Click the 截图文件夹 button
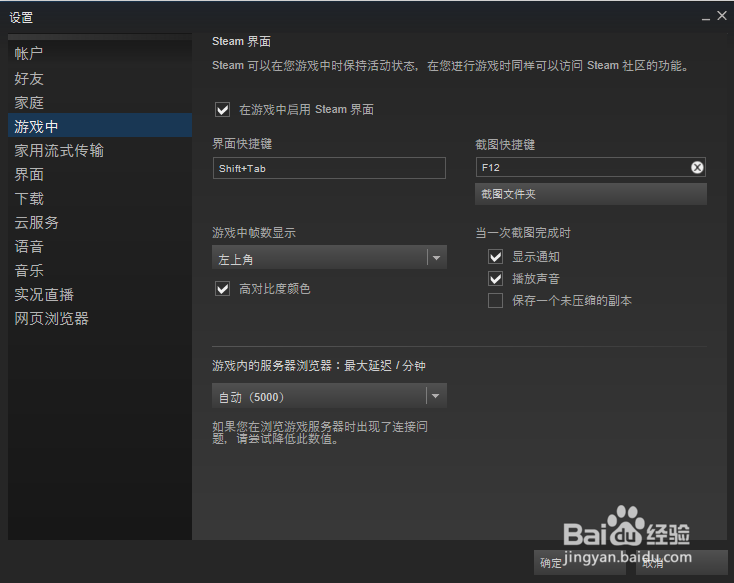Image resolution: width=734 pixels, height=583 pixels. coord(591,194)
